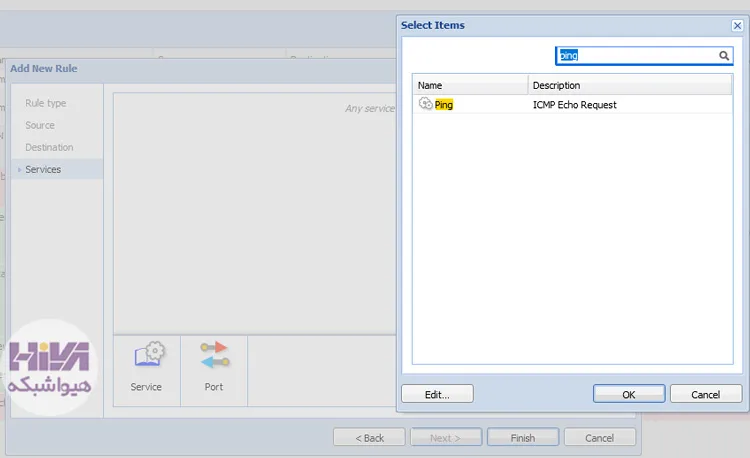The image size is (750, 458).
Task: Sort list by the Description column header
Action: click(630, 85)
